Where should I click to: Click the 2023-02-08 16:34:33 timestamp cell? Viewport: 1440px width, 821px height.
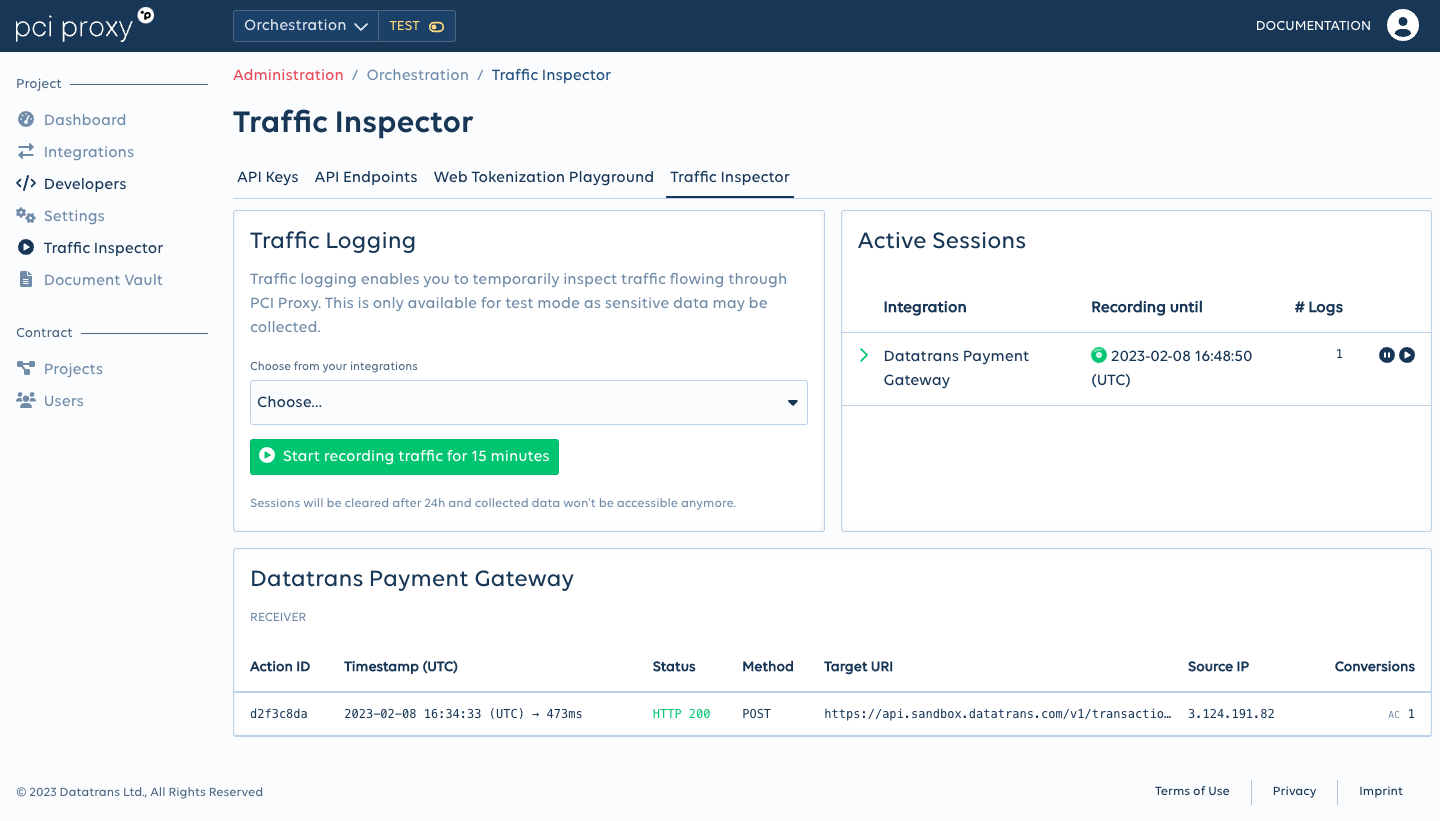point(463,714)
